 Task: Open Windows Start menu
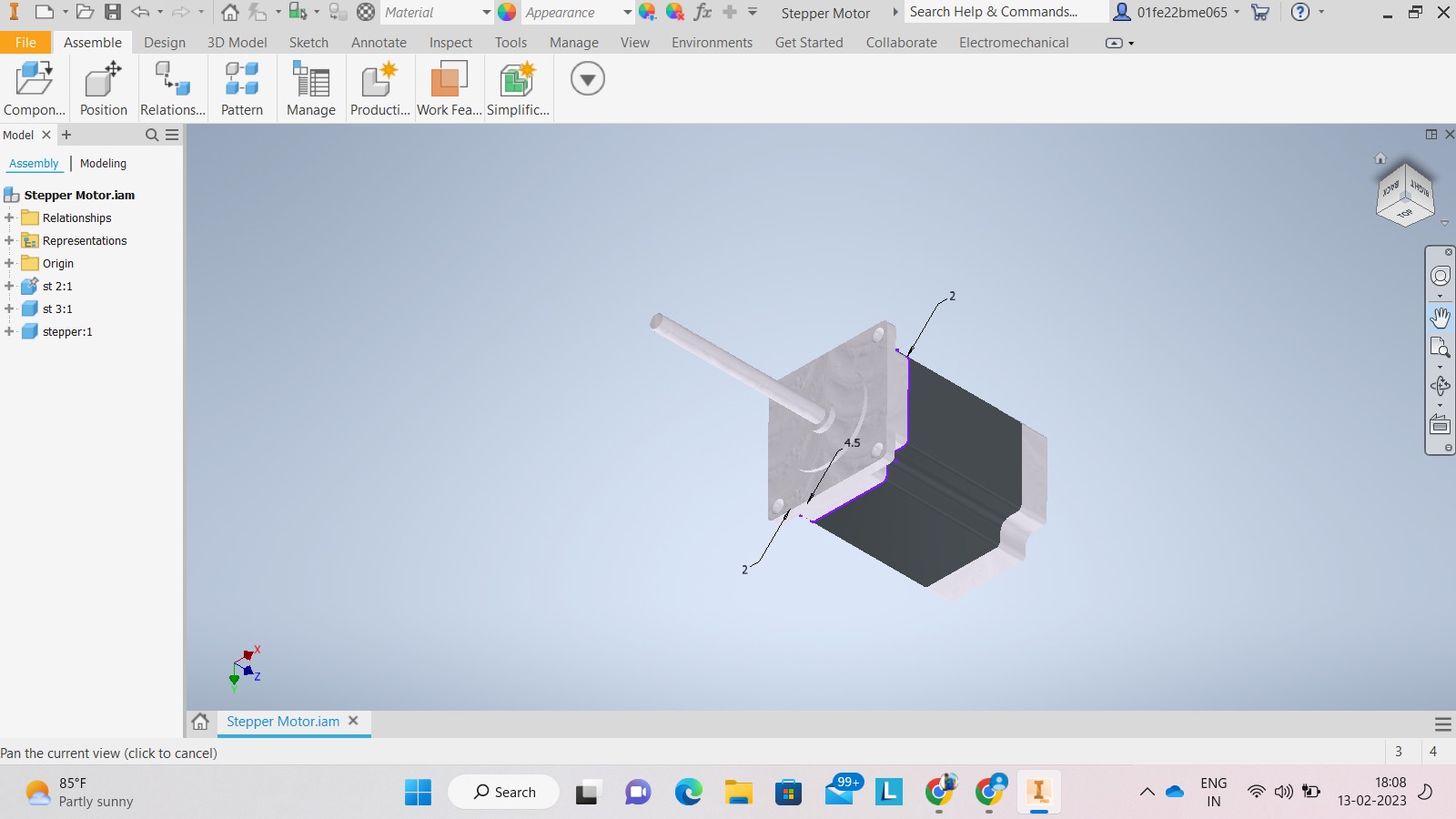coord(418,793)
